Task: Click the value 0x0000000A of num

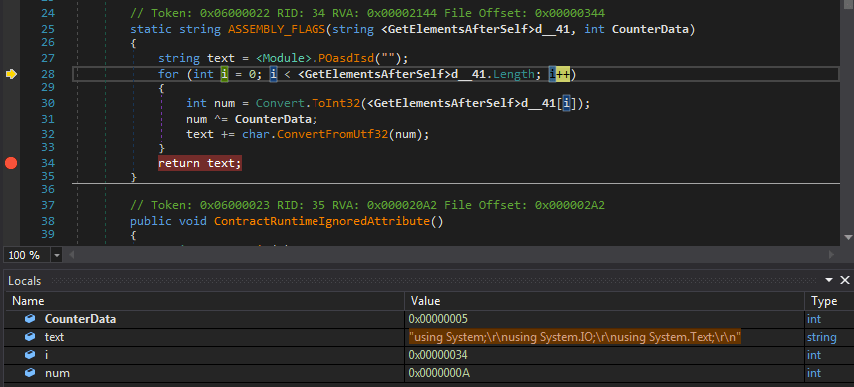Action: click(438, 373)
